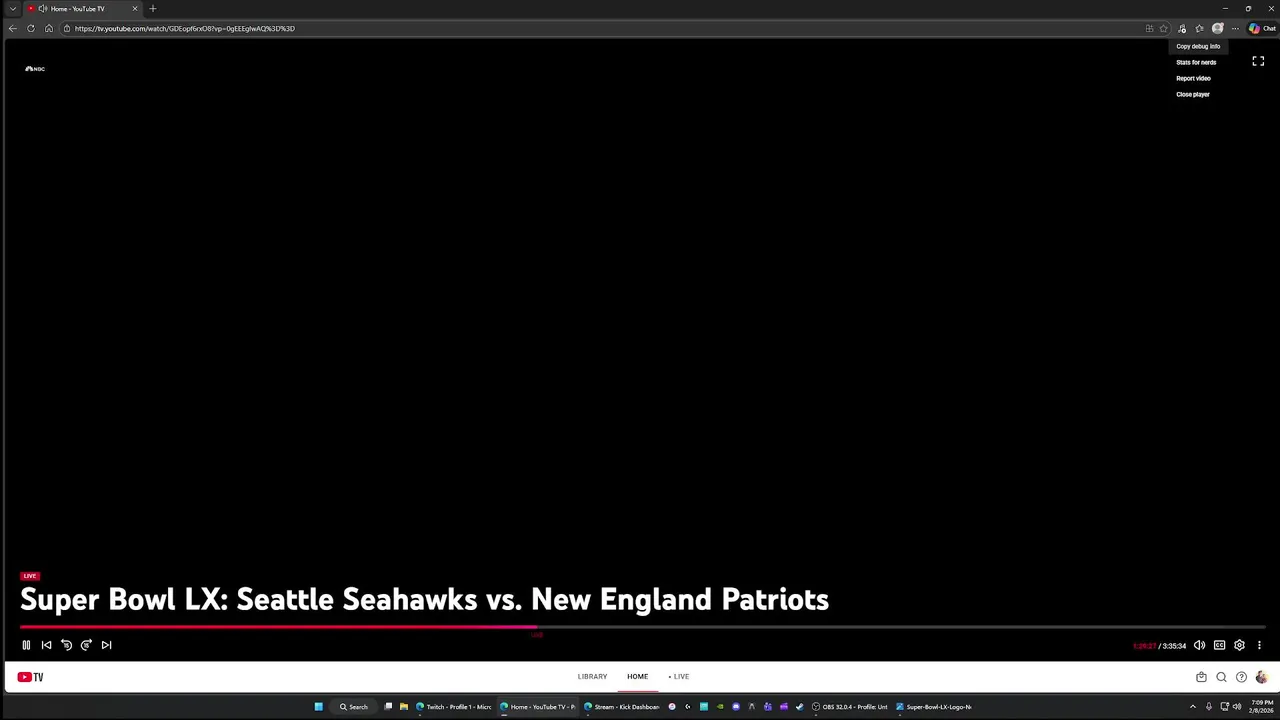Open the YouTube TV store bag icon
1280x720 pixels.
(1201, 677)
